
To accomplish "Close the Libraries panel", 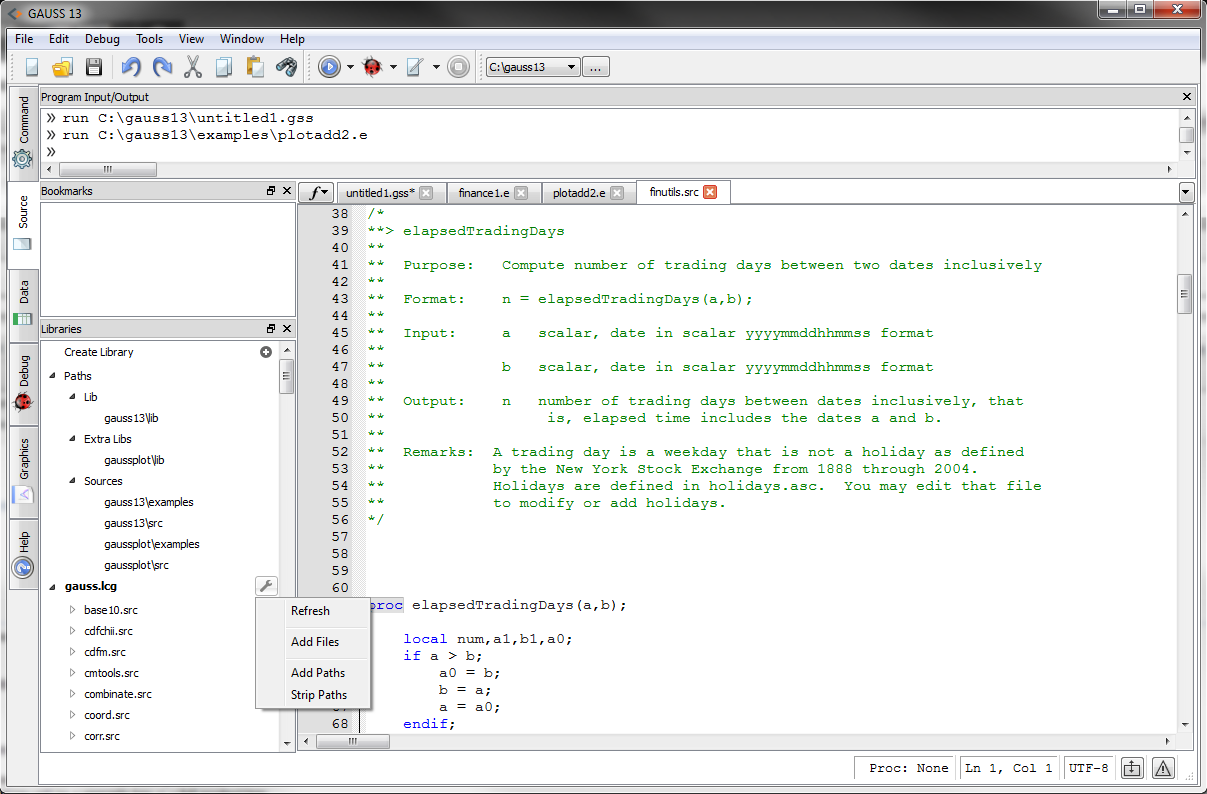I will coord(287,328).
